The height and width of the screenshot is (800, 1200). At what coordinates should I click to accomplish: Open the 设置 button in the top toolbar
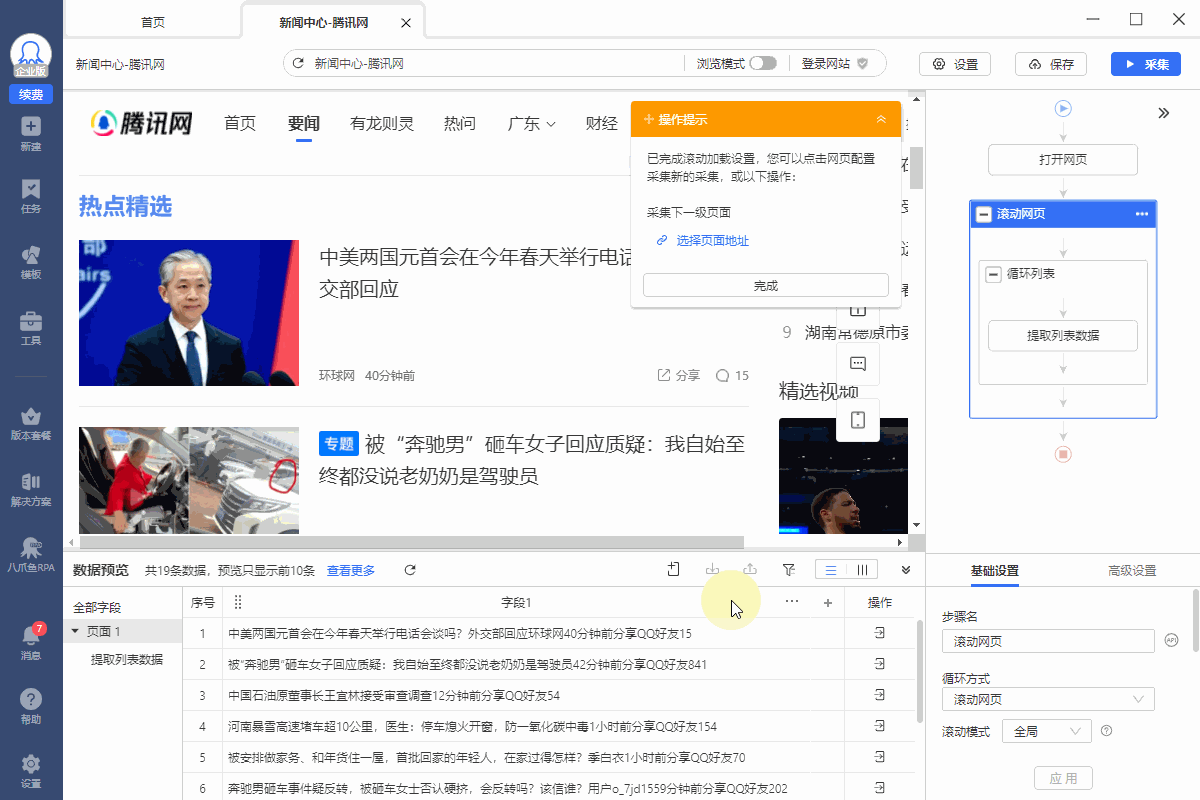(955, 64)
